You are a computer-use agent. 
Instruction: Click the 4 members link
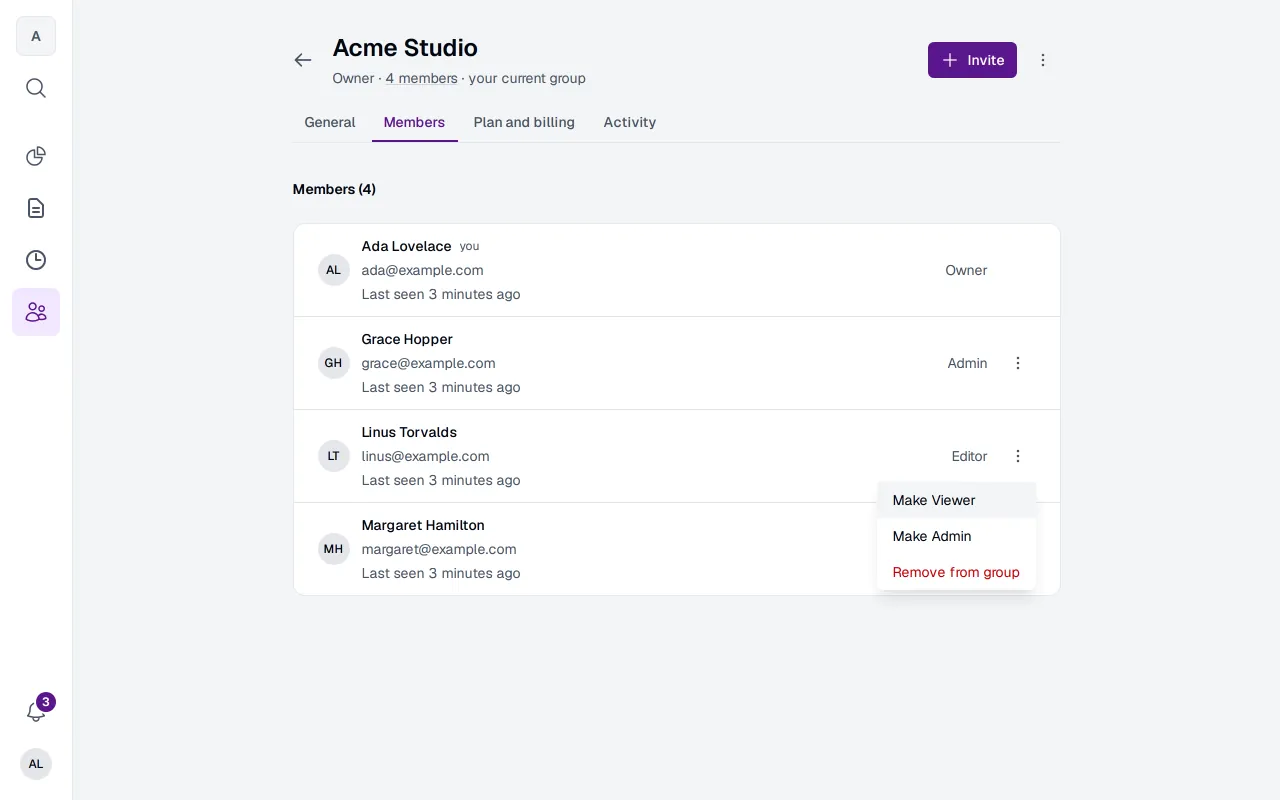(x=422, y=78)
